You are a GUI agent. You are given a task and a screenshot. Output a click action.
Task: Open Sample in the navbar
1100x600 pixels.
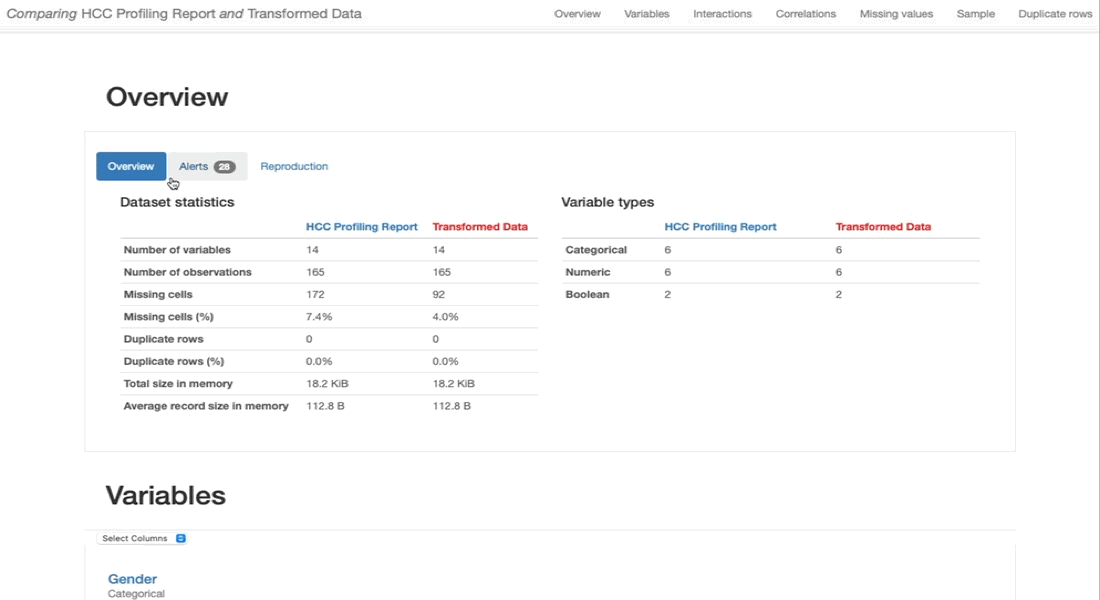976,13
